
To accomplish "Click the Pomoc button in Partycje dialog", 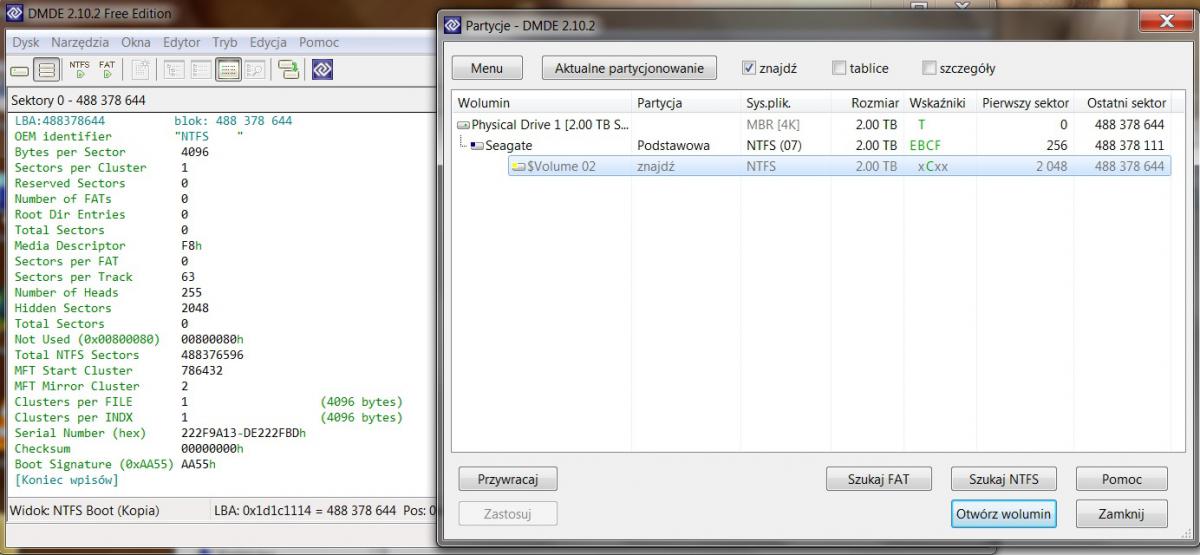I will pyautogui.click(x=1122, y=479).
